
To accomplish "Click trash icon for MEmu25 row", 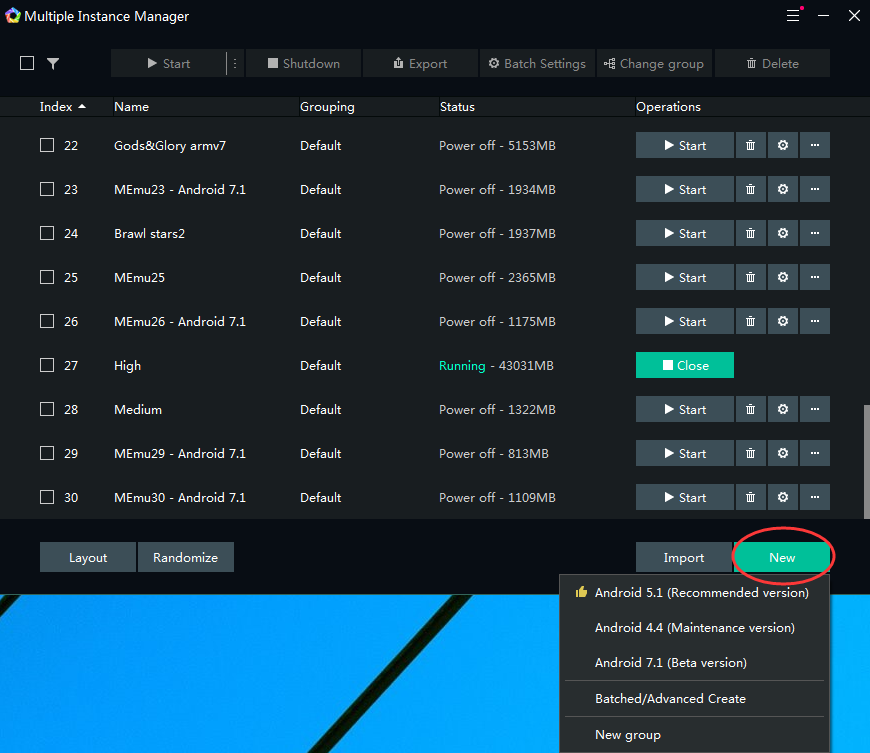I will pos(750,278).
